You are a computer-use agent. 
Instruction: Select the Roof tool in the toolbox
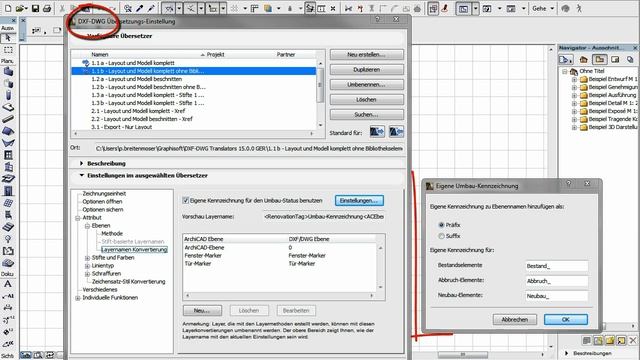click(x=8, y=131)
